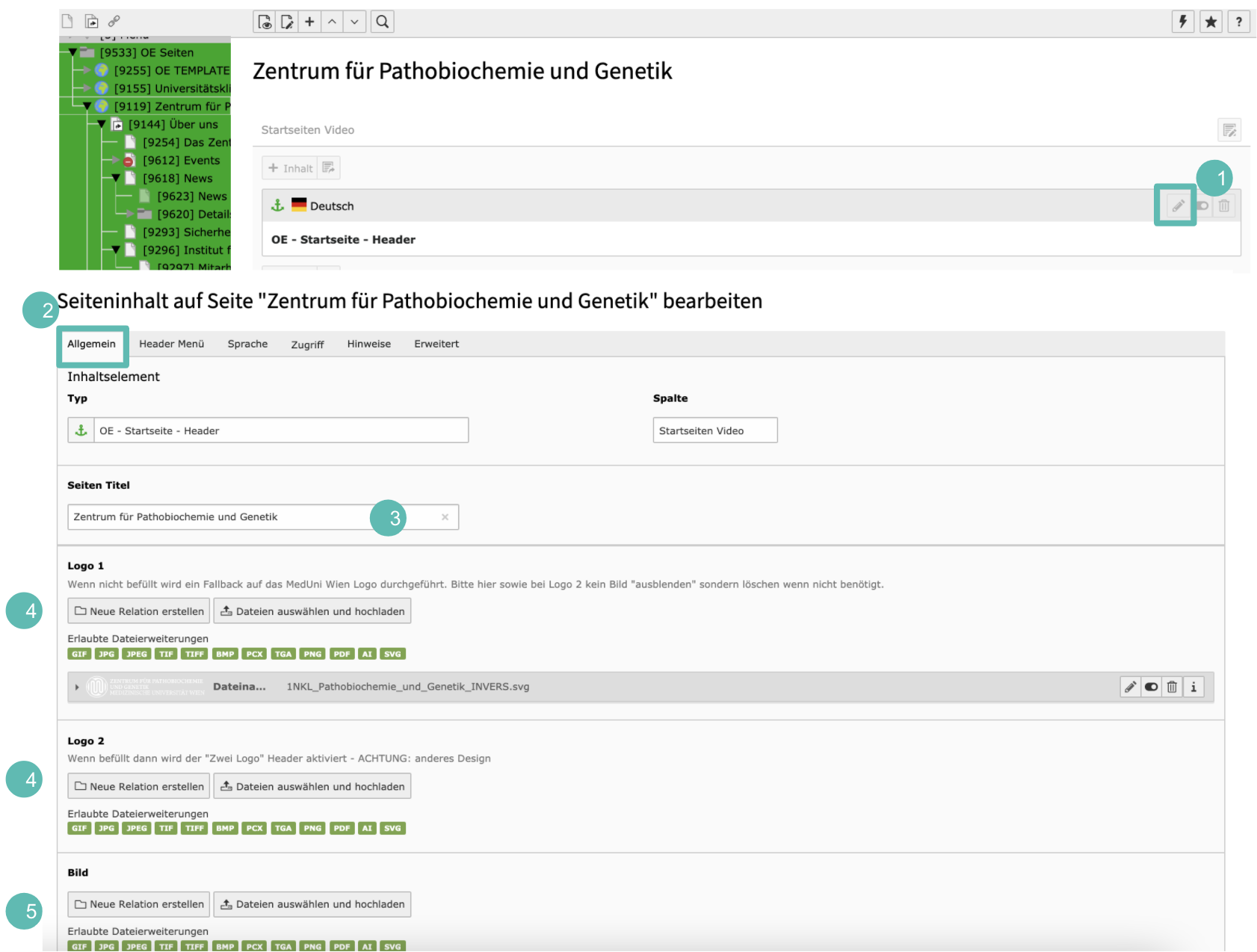
Task: Click the anchor icon beside Typ field
Action: 81,430
